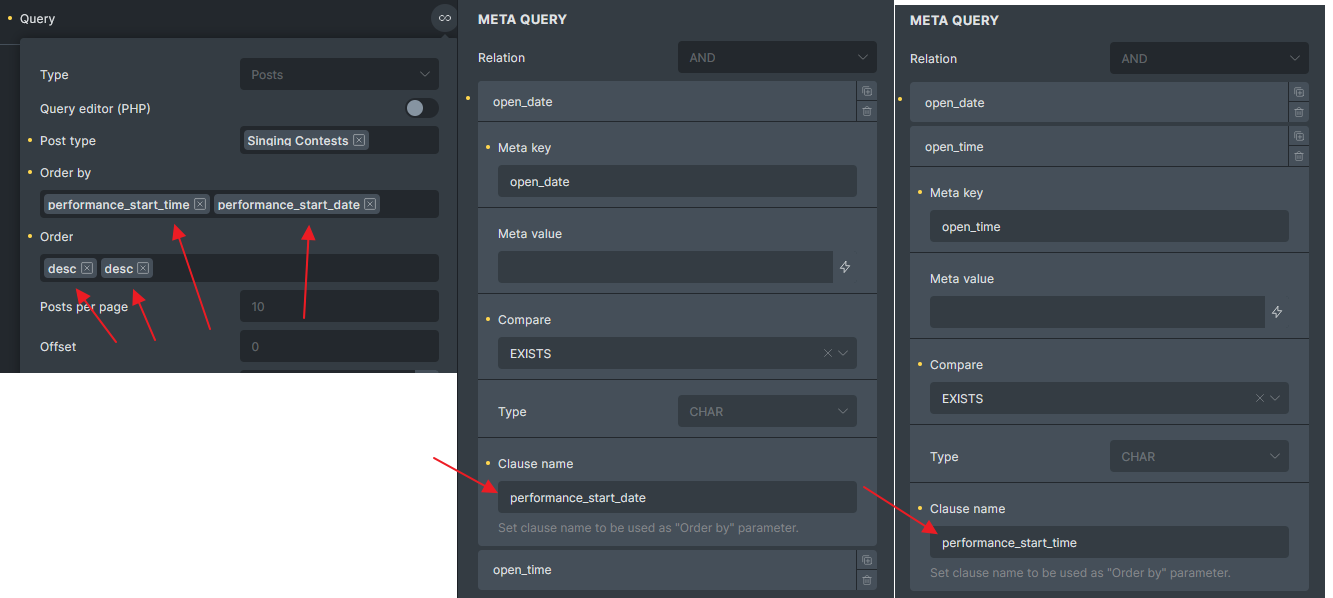Image resolution: width=1333 pixels, height=598 pixels.
Task: Remove the first desc order tag
Action: (87, 268)
